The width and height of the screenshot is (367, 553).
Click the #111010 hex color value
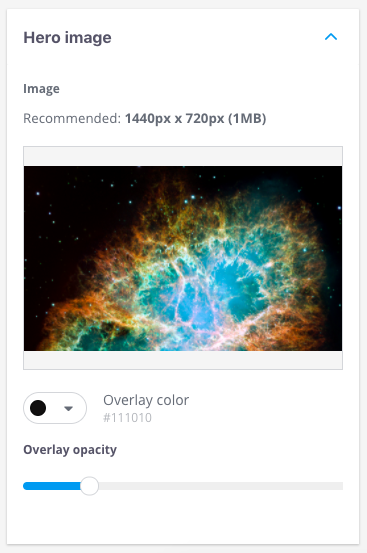pyautogui.click(x=127, y=418)
